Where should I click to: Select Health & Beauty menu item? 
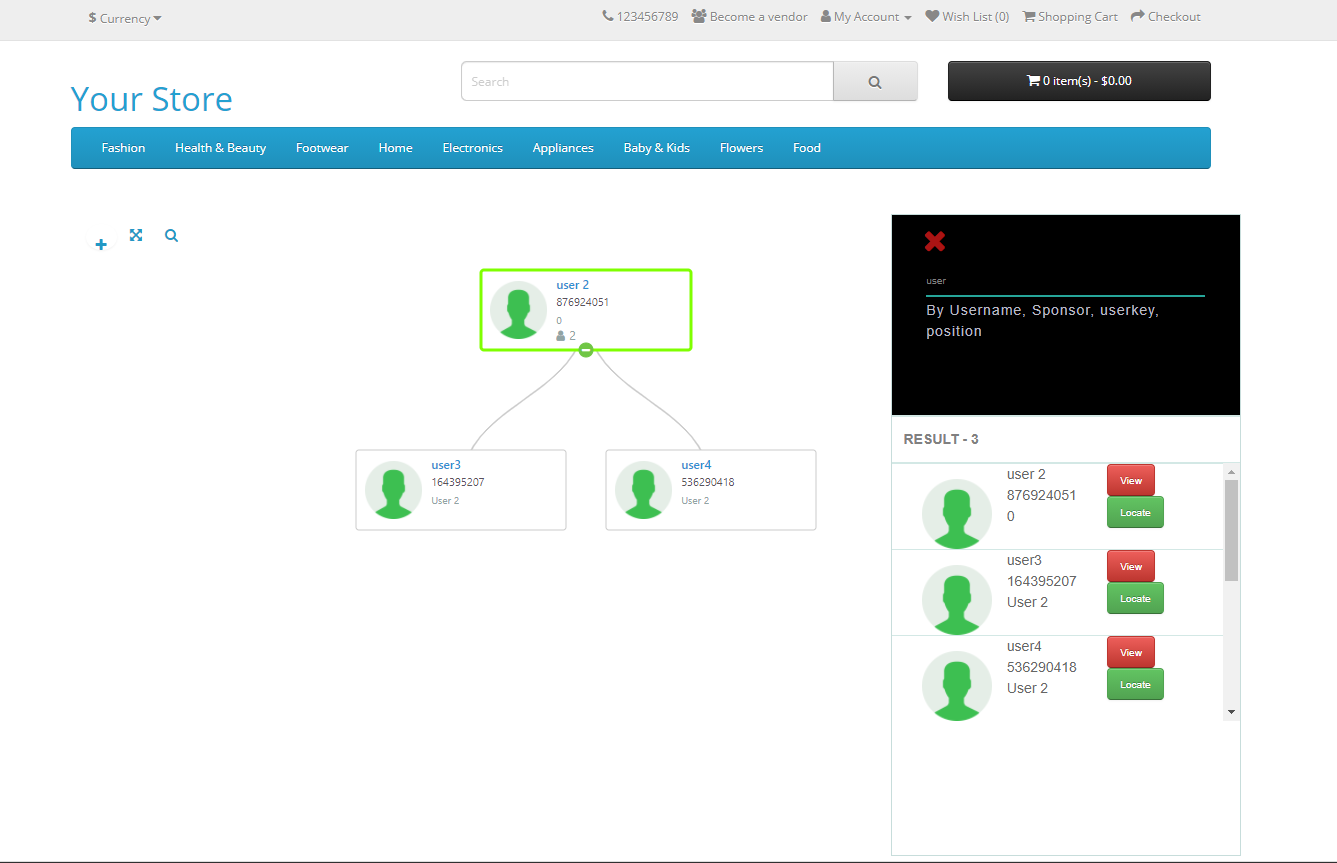(x=220, y=148)
